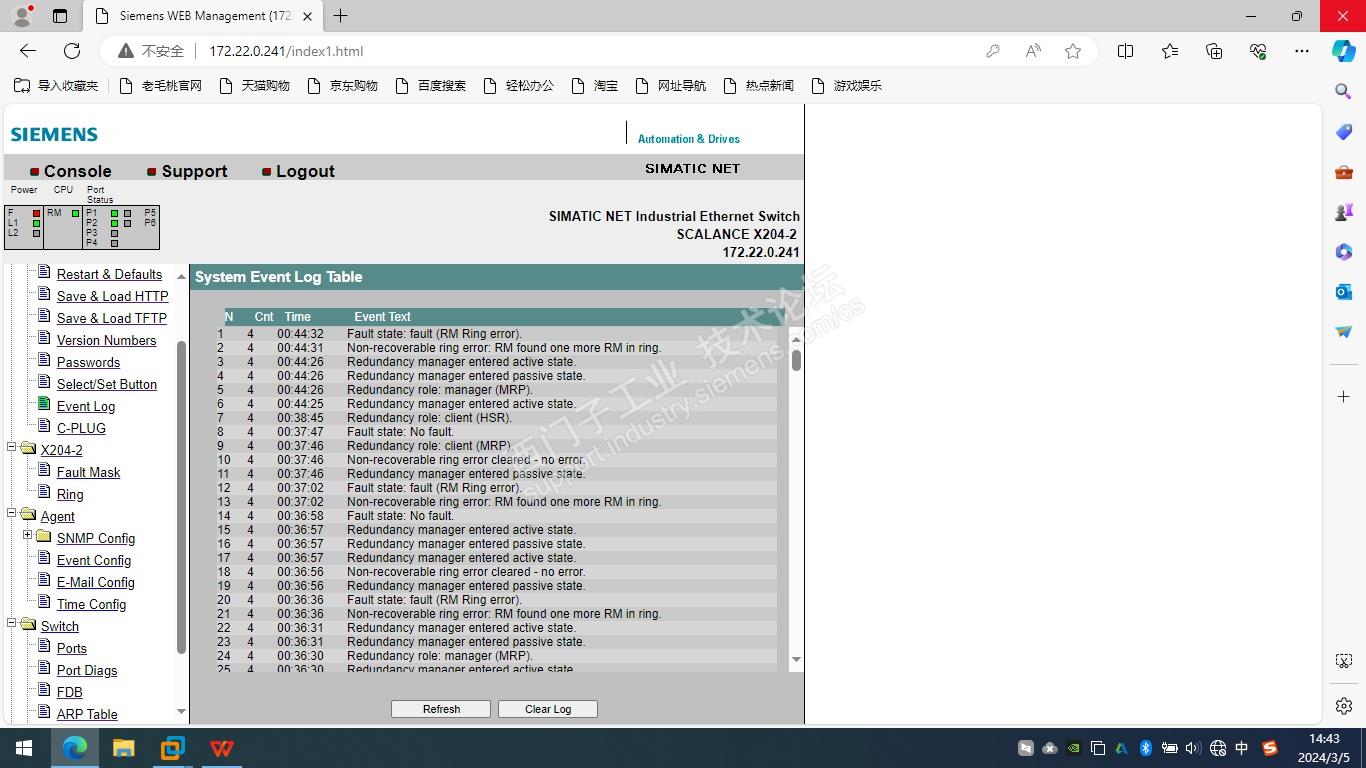Click the plus icon to customize Edge sidebar
This screenshot has width=1366, height=768.
click(1344, 397)
